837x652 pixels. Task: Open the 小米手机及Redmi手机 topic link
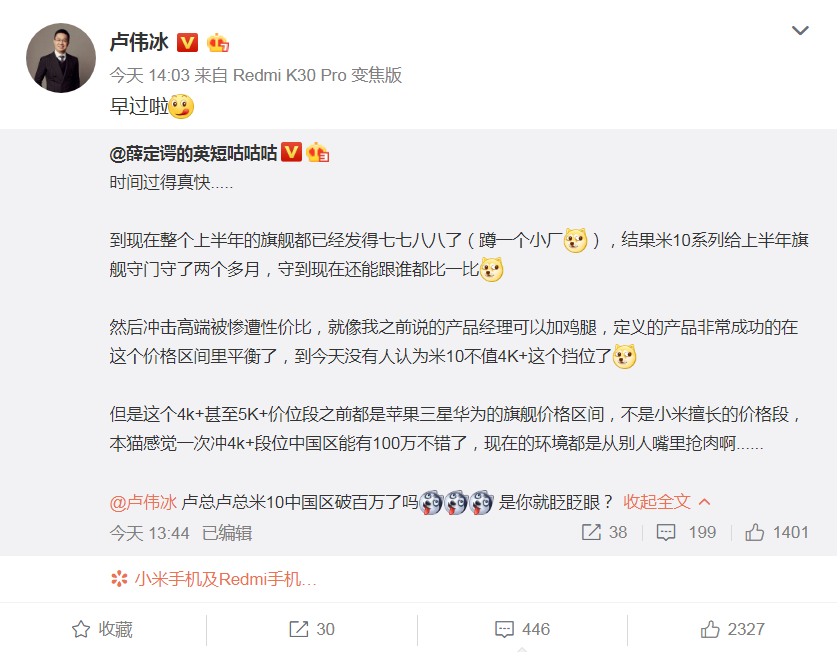[214, 579]
